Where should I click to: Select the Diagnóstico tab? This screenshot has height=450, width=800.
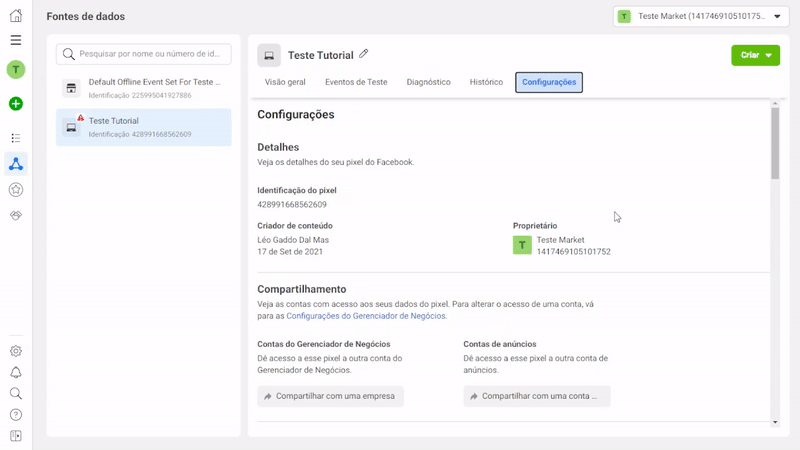pos(428,82)
